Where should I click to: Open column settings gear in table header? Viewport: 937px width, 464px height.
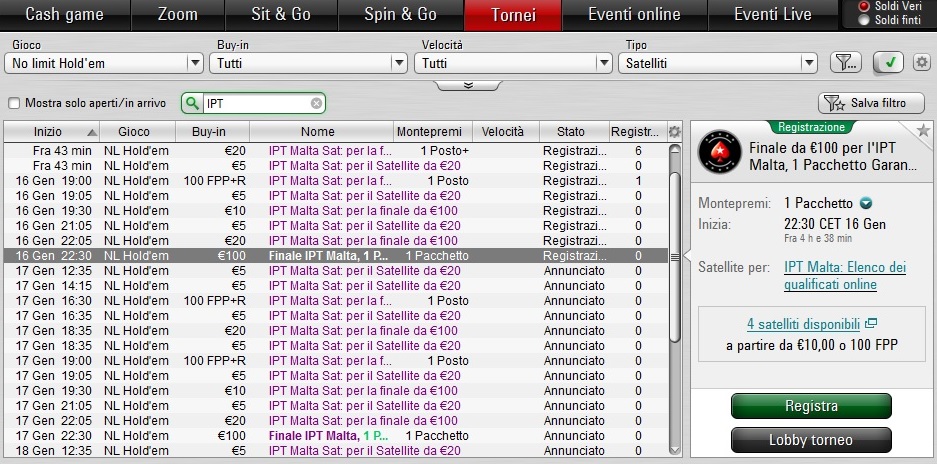675,132
